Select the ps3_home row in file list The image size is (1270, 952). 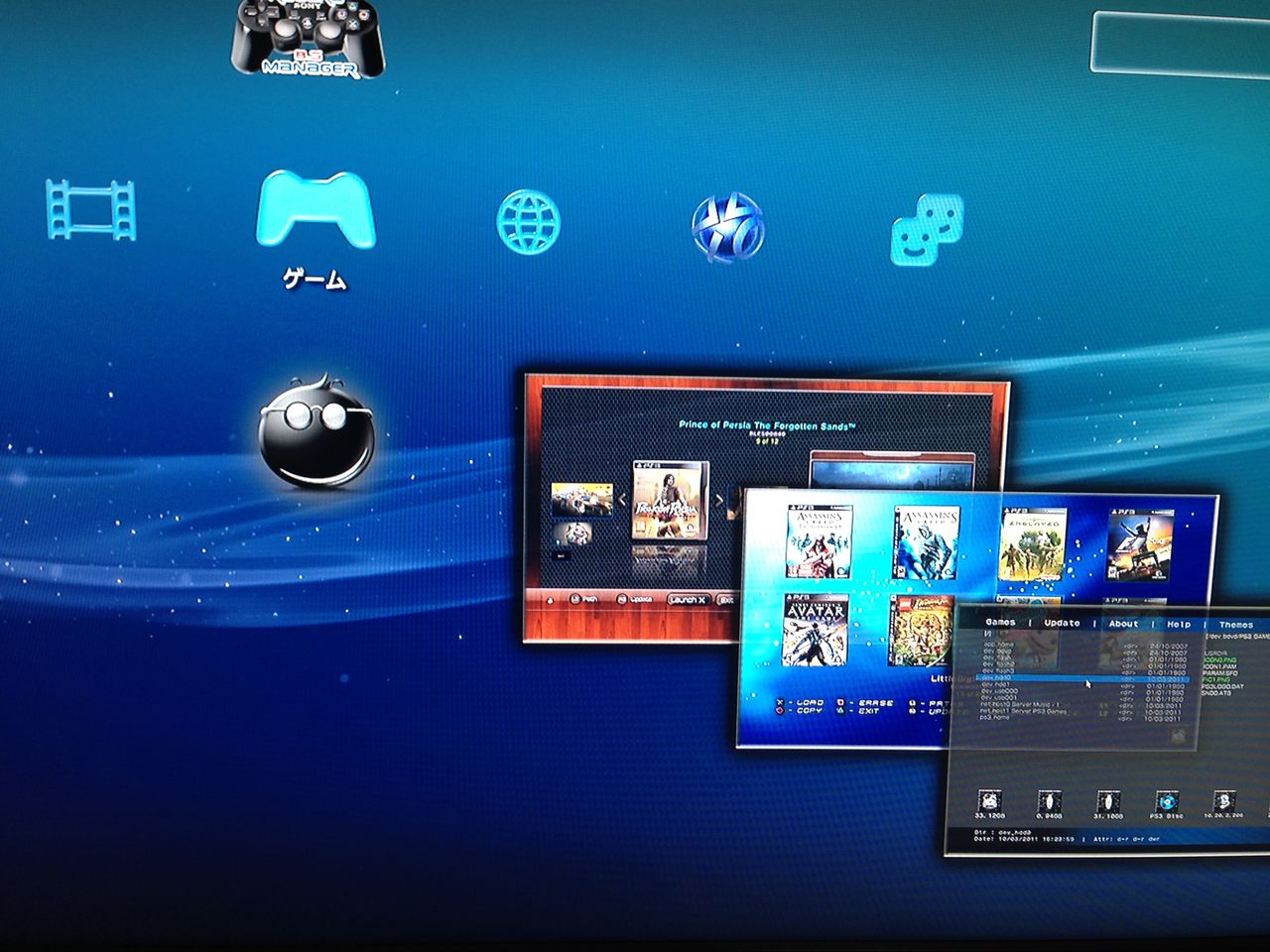(1081, 717)
